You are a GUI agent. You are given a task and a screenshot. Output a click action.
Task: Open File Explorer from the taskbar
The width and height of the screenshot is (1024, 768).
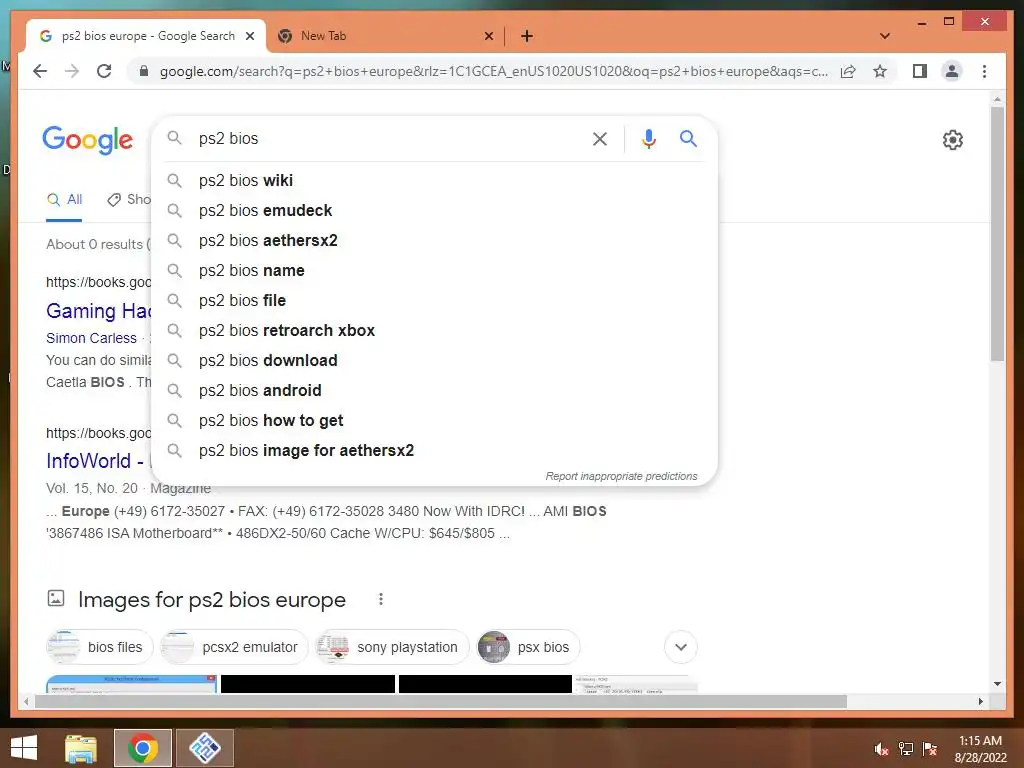pyautogui.click(x=81, y=748)
